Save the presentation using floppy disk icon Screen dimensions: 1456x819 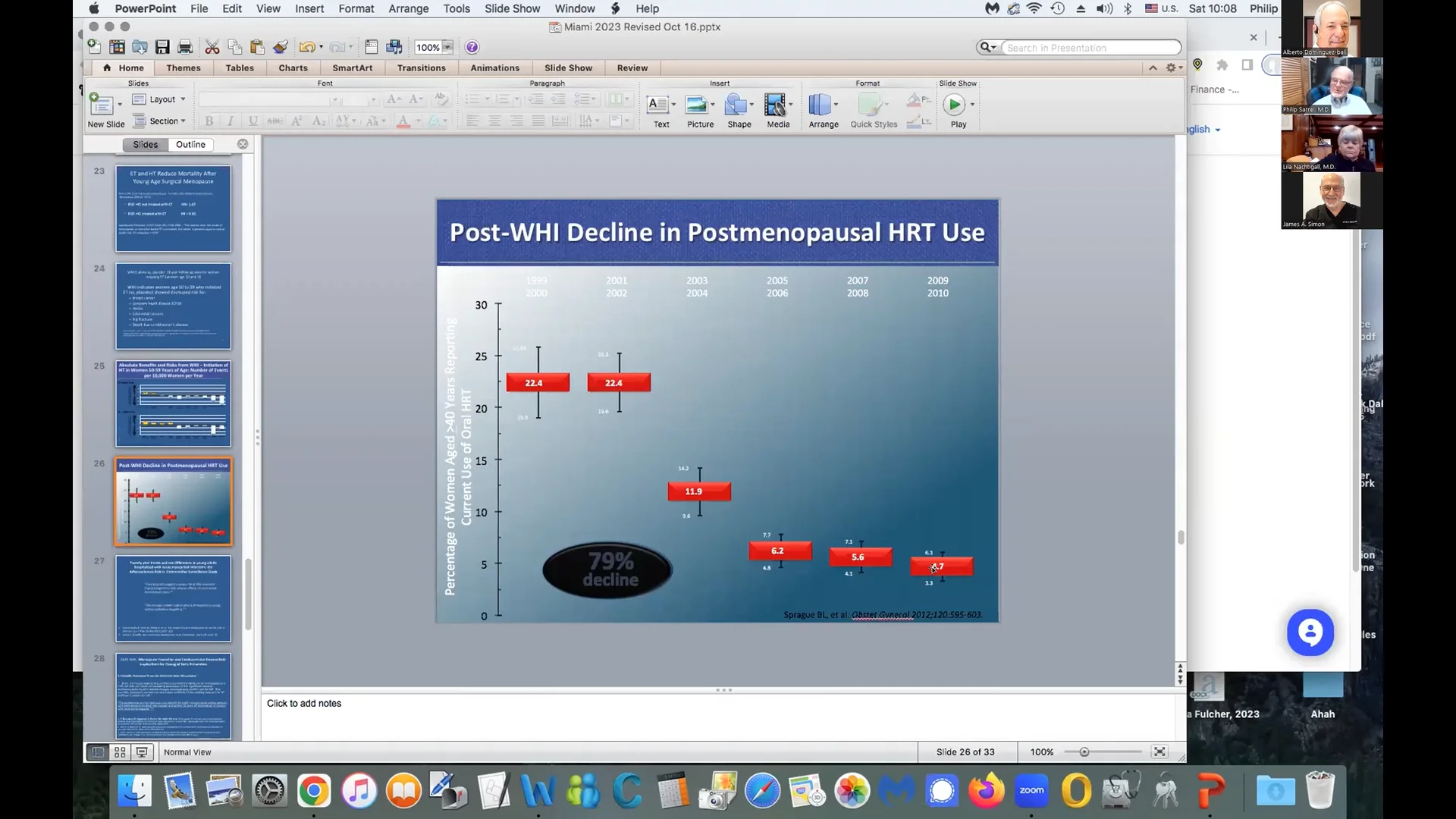tap(162, 47)
